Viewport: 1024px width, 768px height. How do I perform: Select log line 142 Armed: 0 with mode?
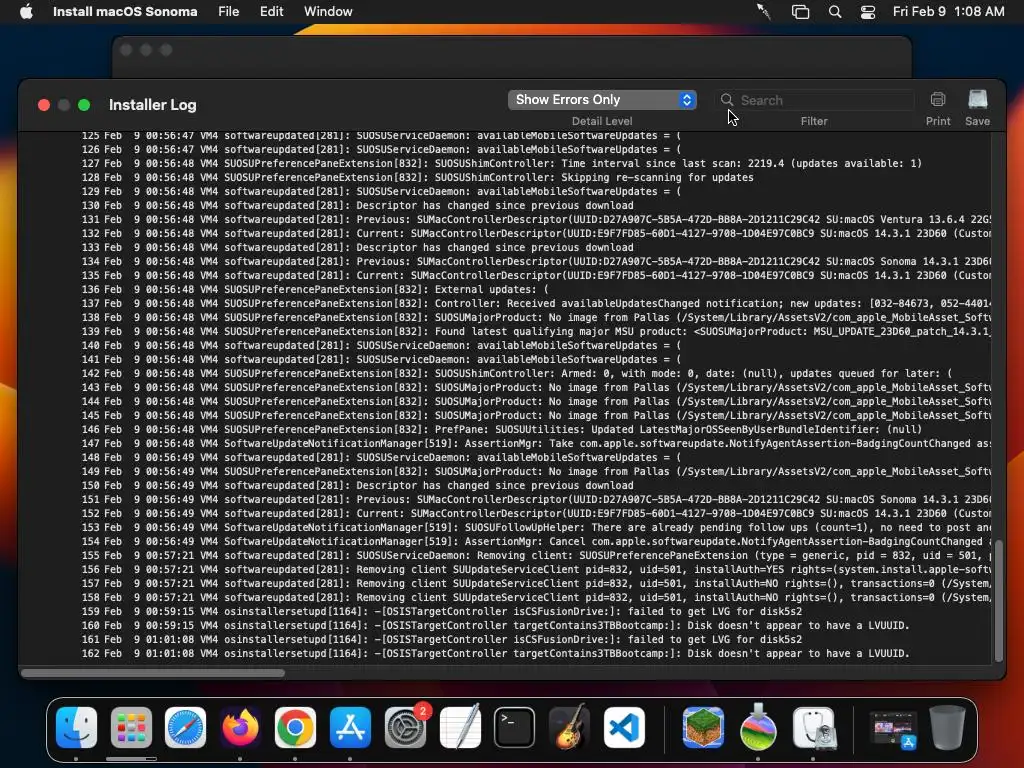pos(517,374)
